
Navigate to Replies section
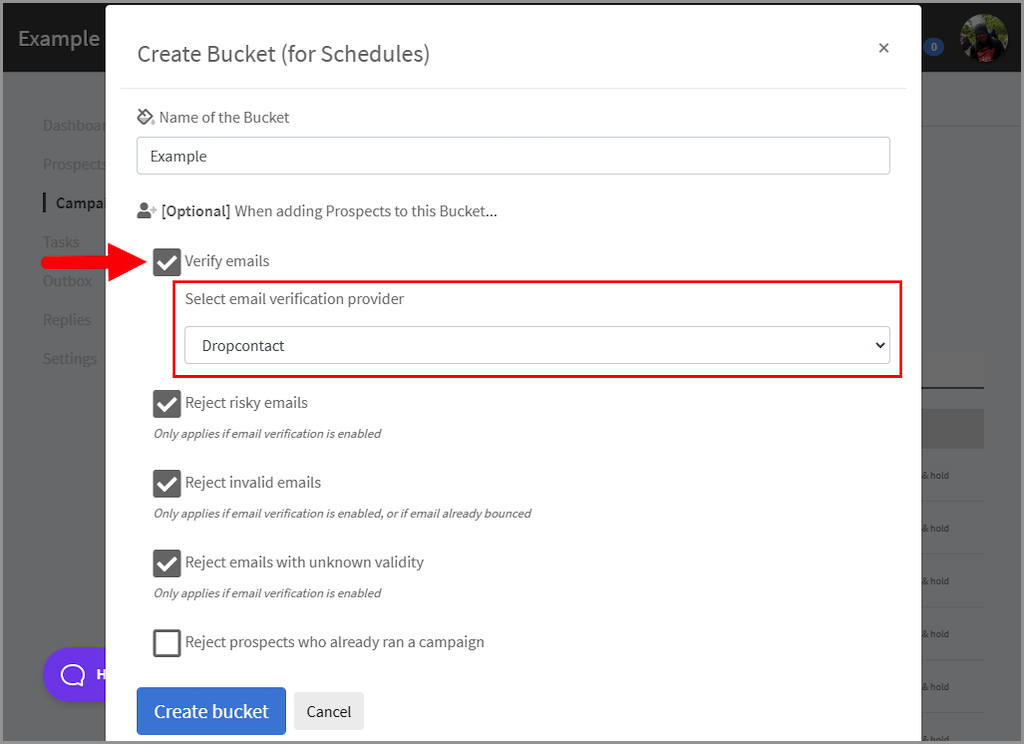pos(67,320)
